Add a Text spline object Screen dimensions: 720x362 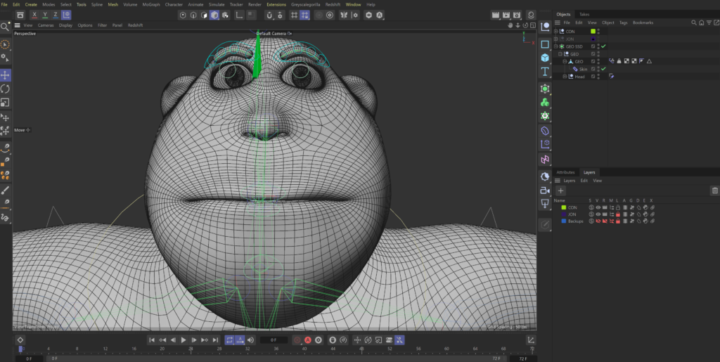[545, 71]
